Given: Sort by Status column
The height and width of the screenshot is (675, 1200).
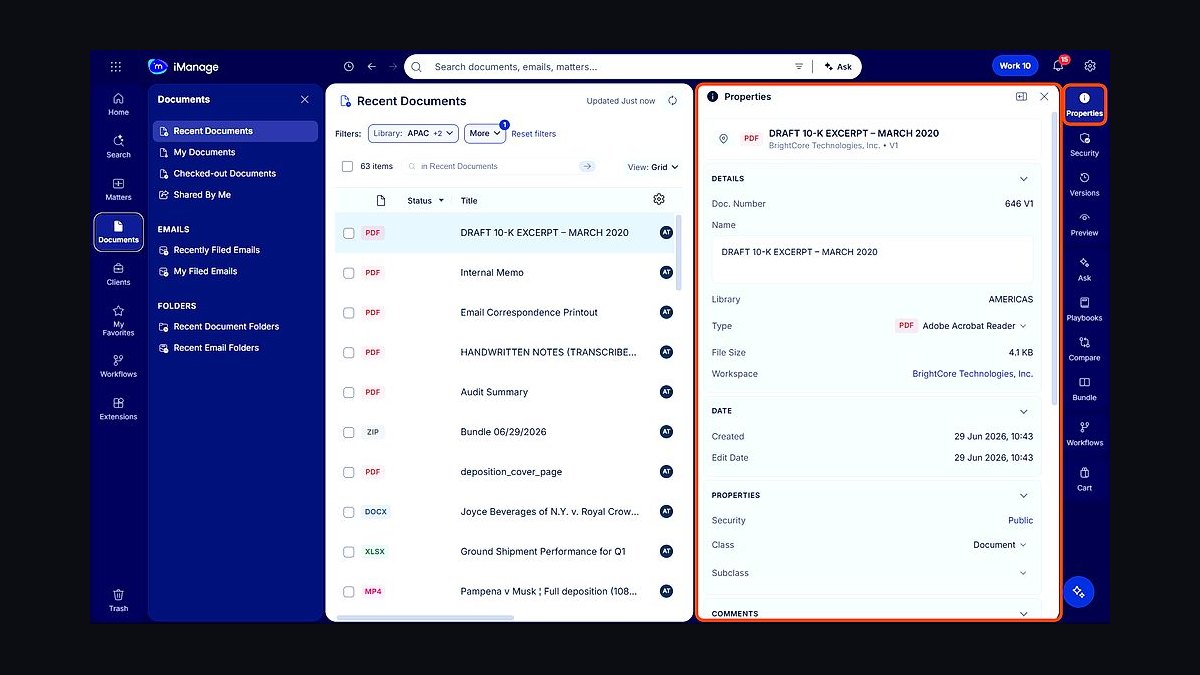Looking at the screenshot, I should (x=426, y=201).
